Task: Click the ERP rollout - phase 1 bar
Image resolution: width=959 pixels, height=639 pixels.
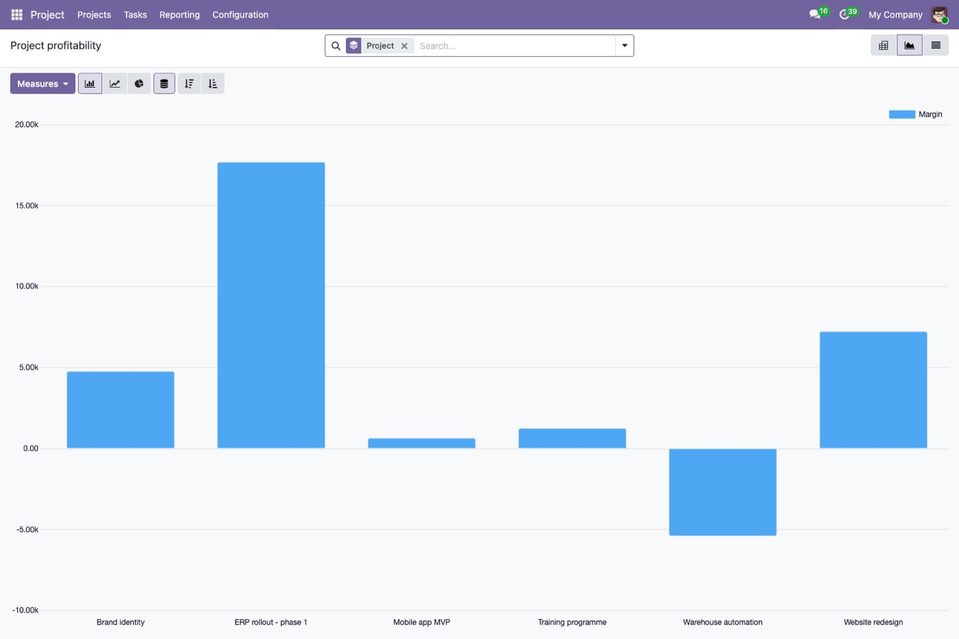Action: 271,305
